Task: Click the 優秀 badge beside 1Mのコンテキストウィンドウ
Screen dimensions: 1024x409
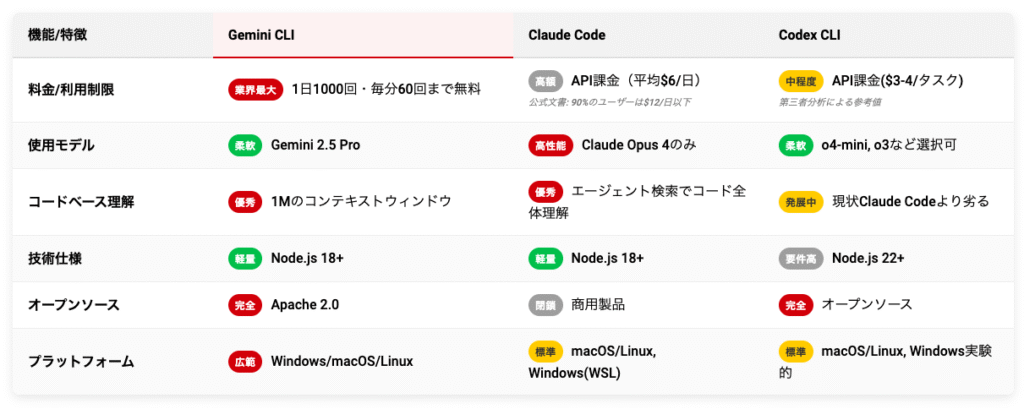Action: pyautogui.click(x=245, y=202)
